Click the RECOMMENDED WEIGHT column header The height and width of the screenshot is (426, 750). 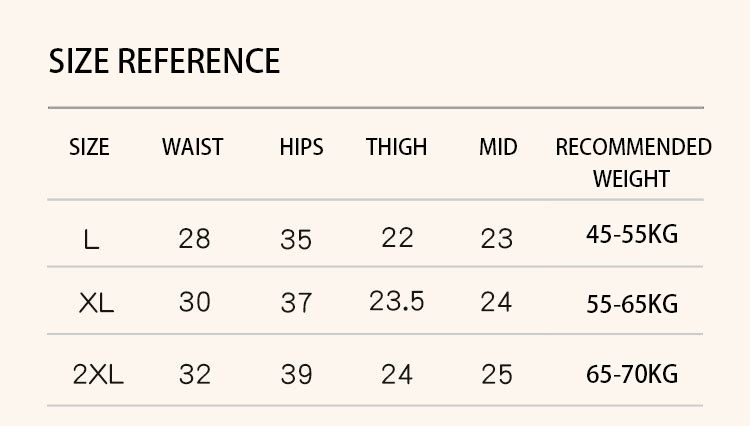pos(633,163)
